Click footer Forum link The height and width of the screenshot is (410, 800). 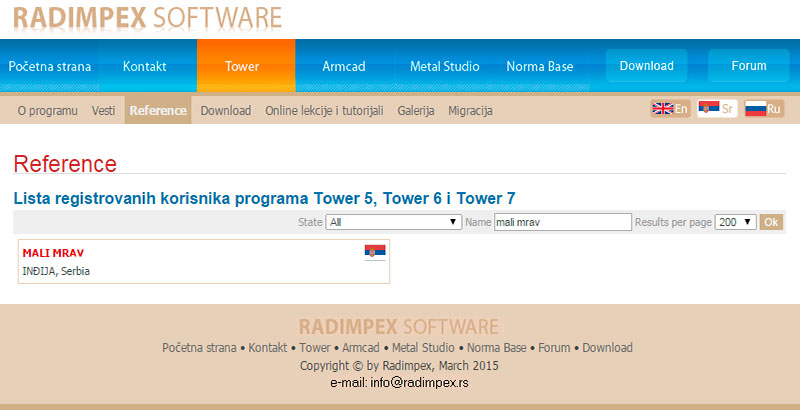pyautogui.click(x=554, y=348)
